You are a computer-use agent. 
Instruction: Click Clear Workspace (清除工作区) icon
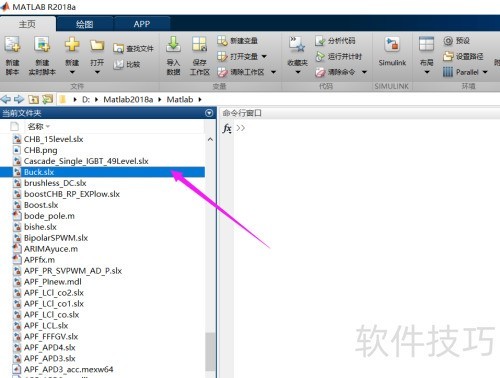(x=222, y=72)
